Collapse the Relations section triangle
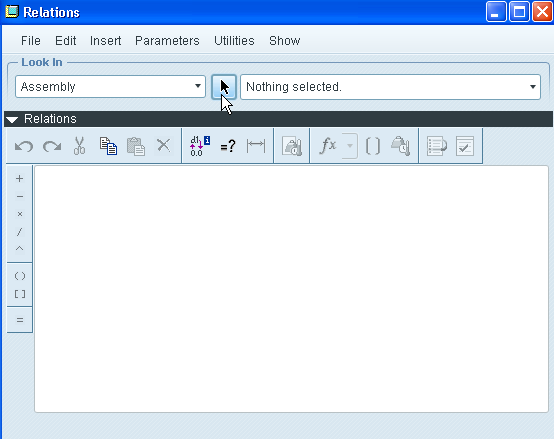This screenshot has width=554, height=439. tap(12, 120)
